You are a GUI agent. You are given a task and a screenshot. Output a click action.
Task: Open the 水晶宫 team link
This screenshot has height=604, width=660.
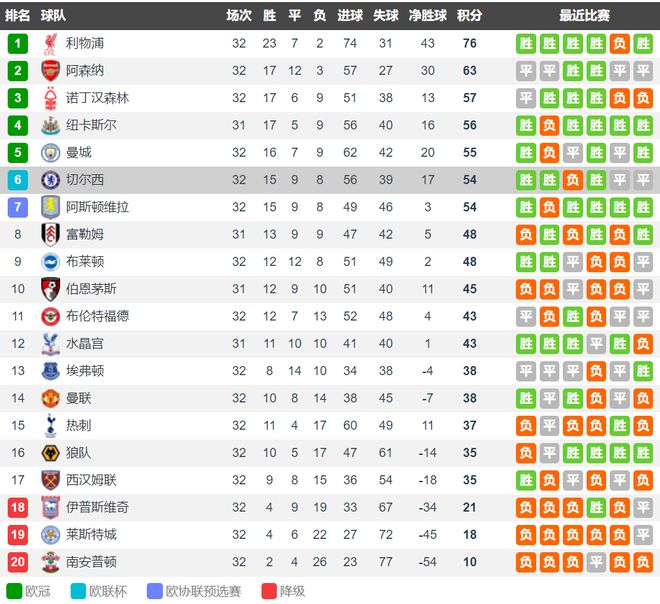[85, 343]
